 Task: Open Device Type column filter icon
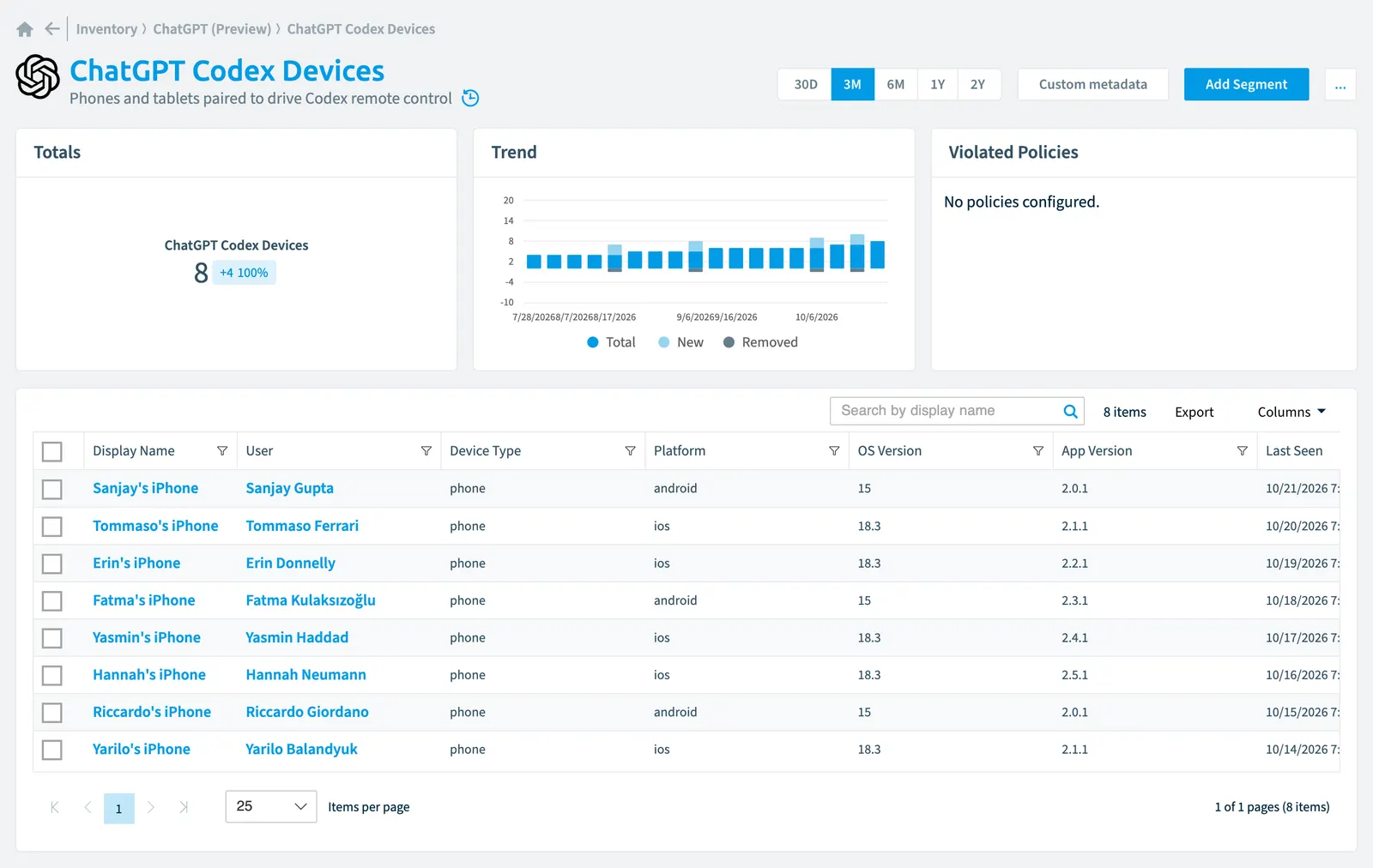pyautogui.click(x=630, y=451)
